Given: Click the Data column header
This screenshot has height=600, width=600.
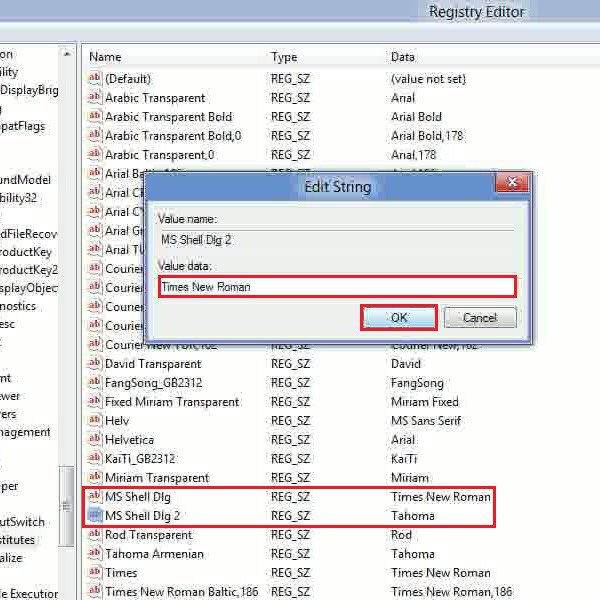Looking at the screenshot, I should pos(403,57).
